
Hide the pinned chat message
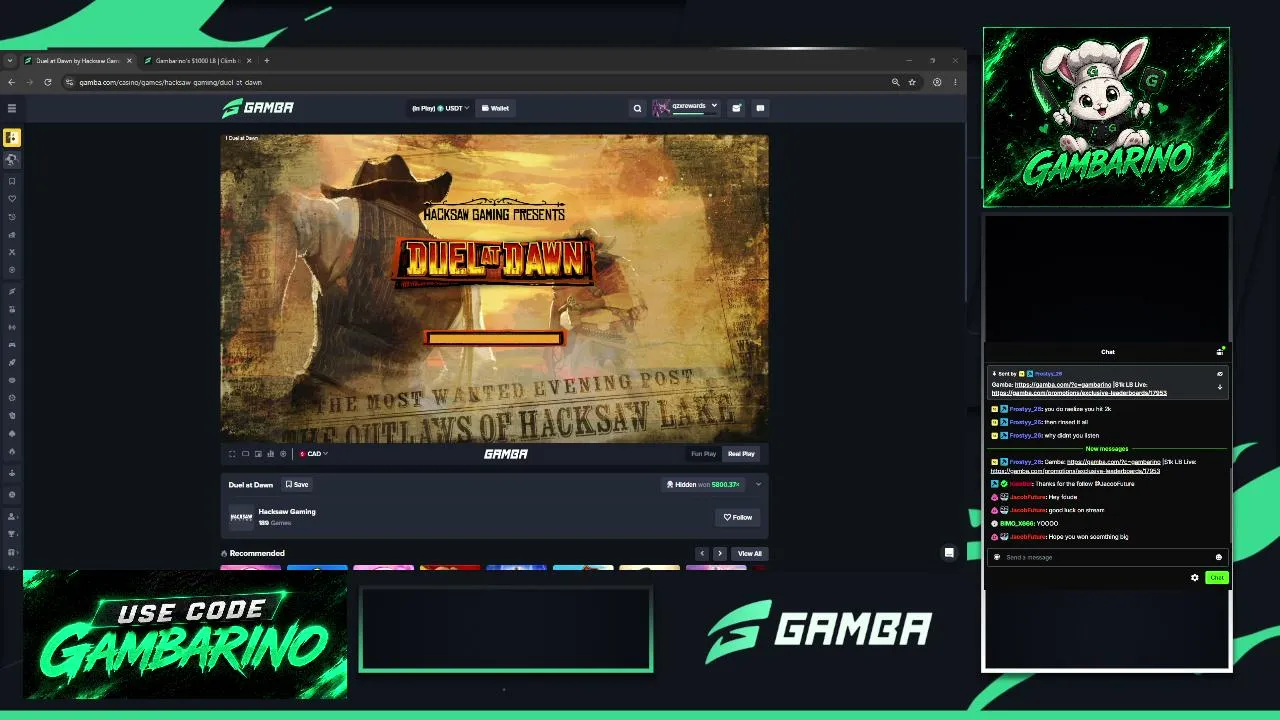point(1220,374)
